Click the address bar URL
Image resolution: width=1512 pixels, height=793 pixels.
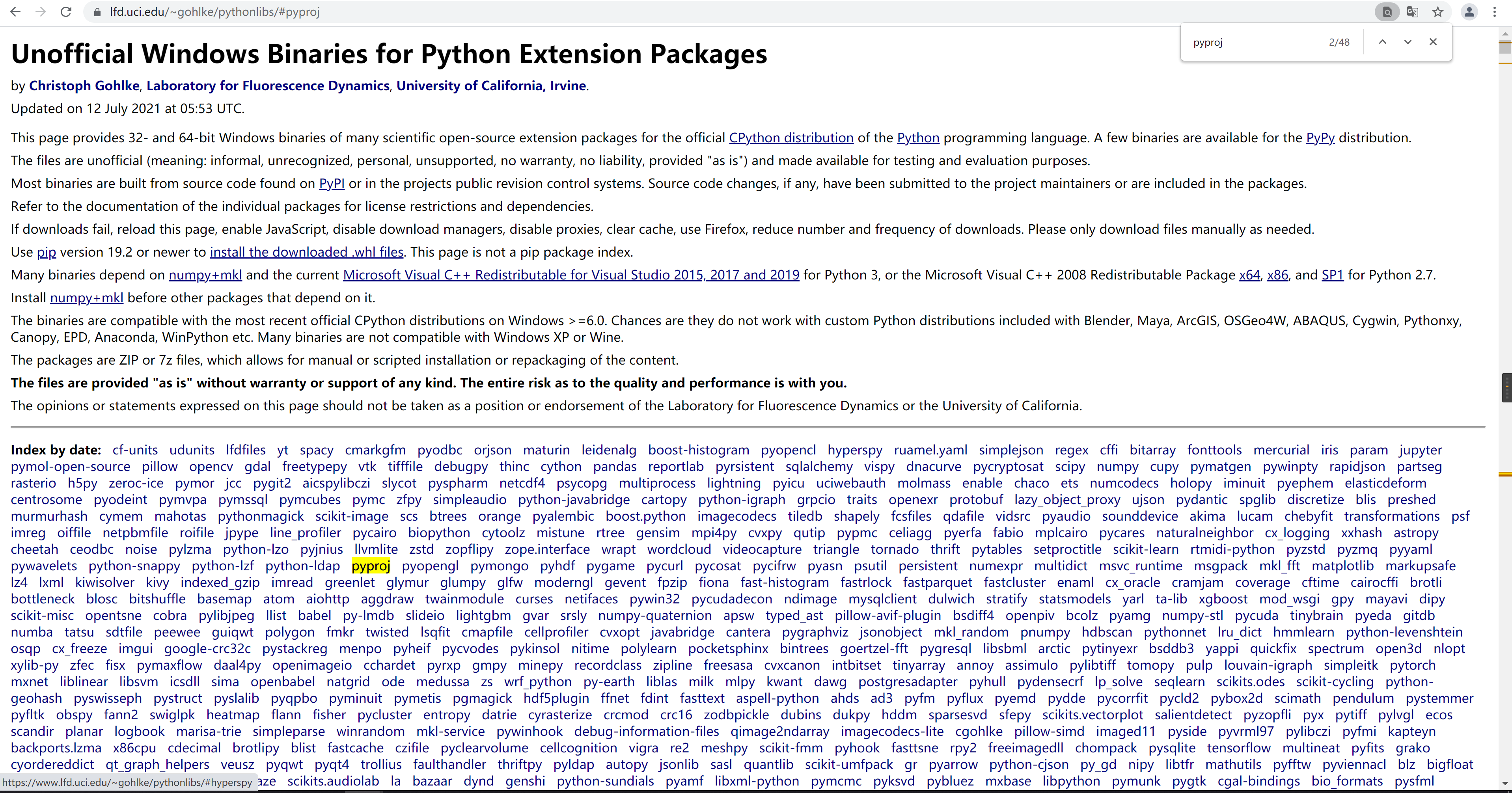215,12
